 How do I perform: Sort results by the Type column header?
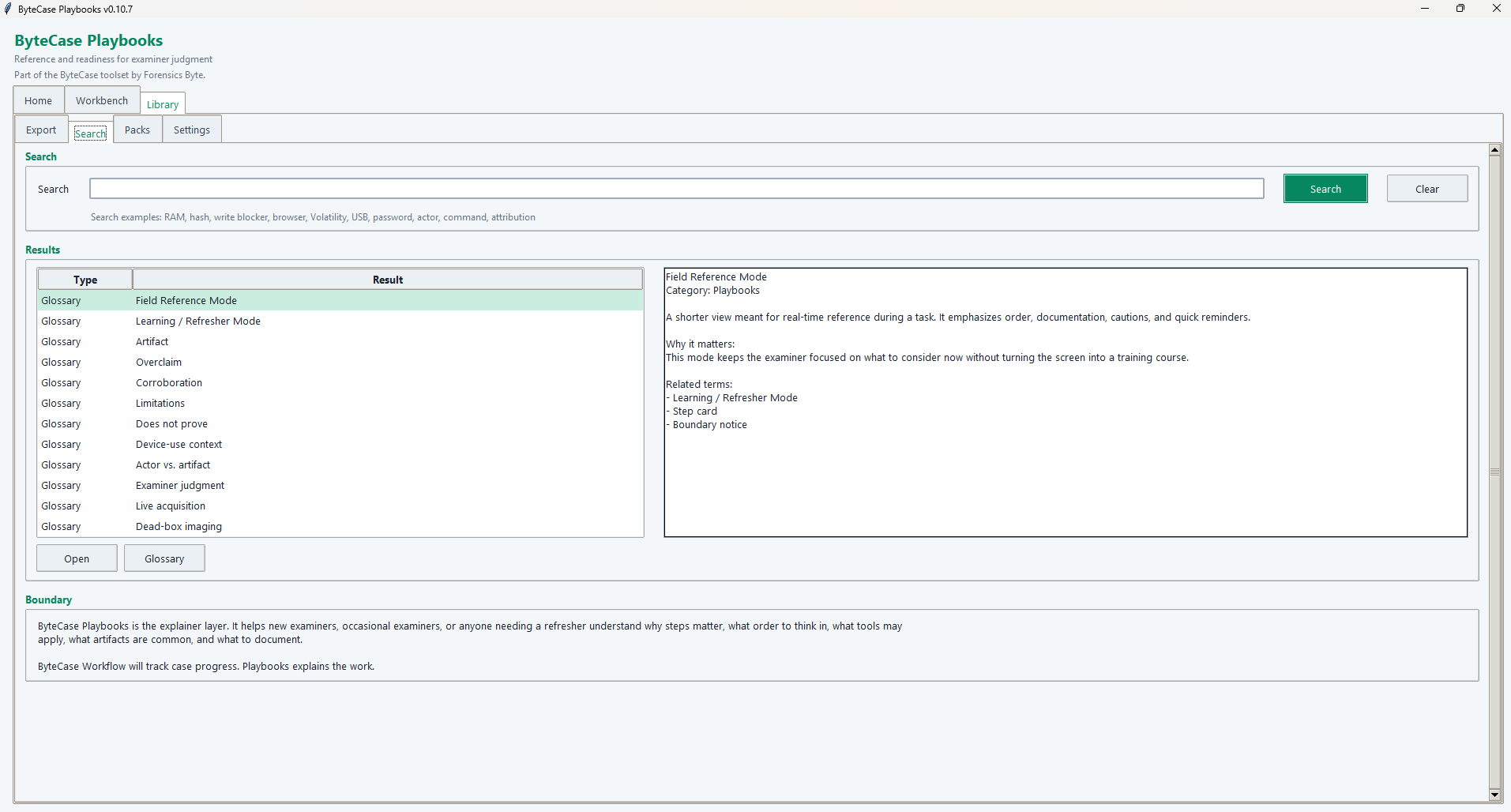85,280
